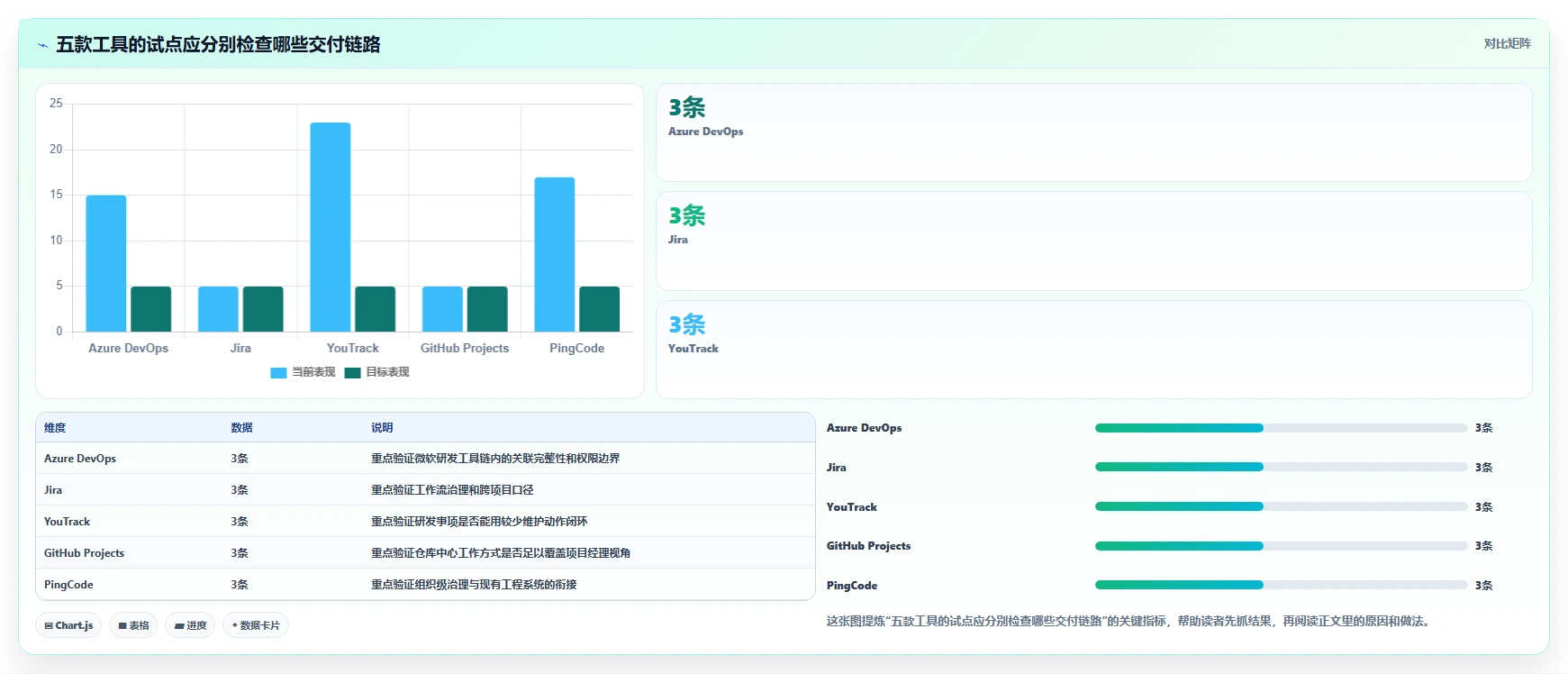Click the 表格 tag chip

coord(133,625)
